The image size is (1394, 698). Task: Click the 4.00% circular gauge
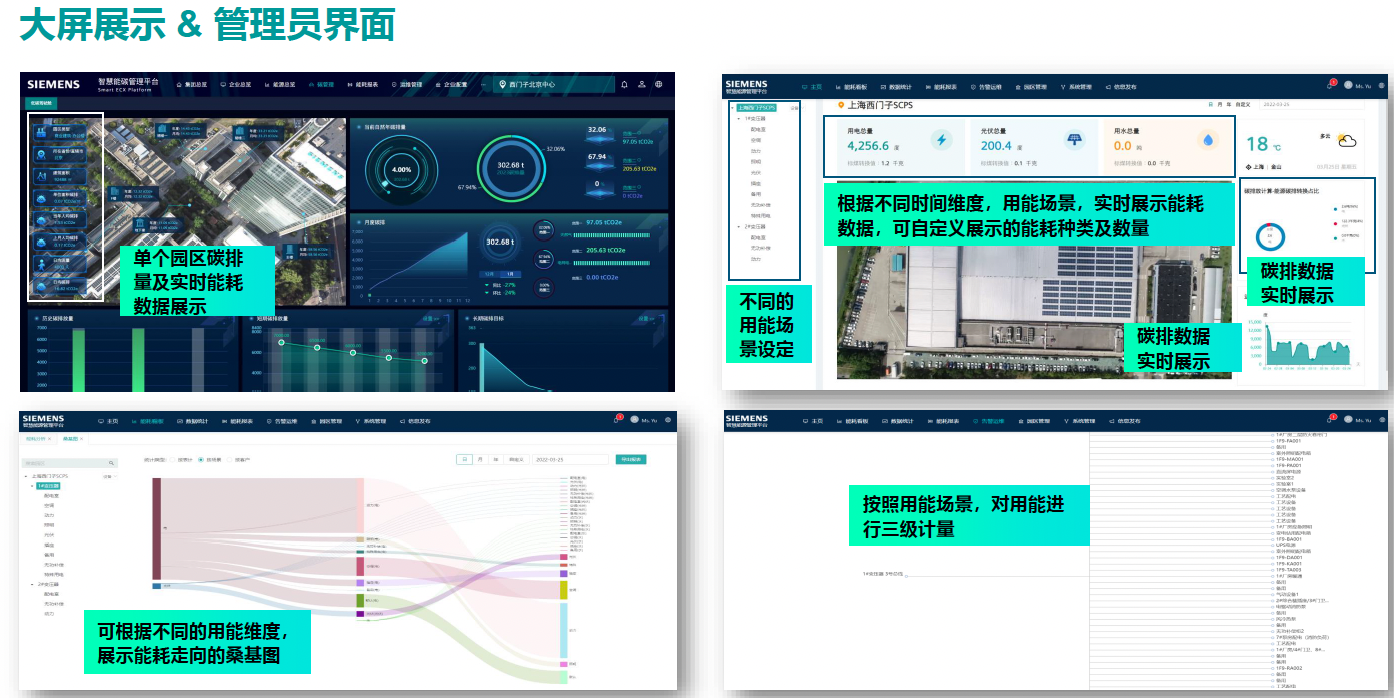[401, 169]
